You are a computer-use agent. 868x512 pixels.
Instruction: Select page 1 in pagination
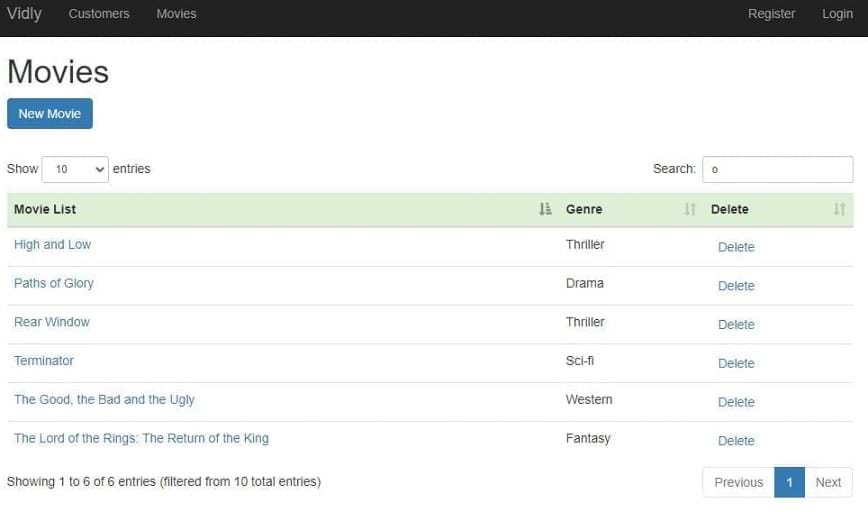click(789, 482)
